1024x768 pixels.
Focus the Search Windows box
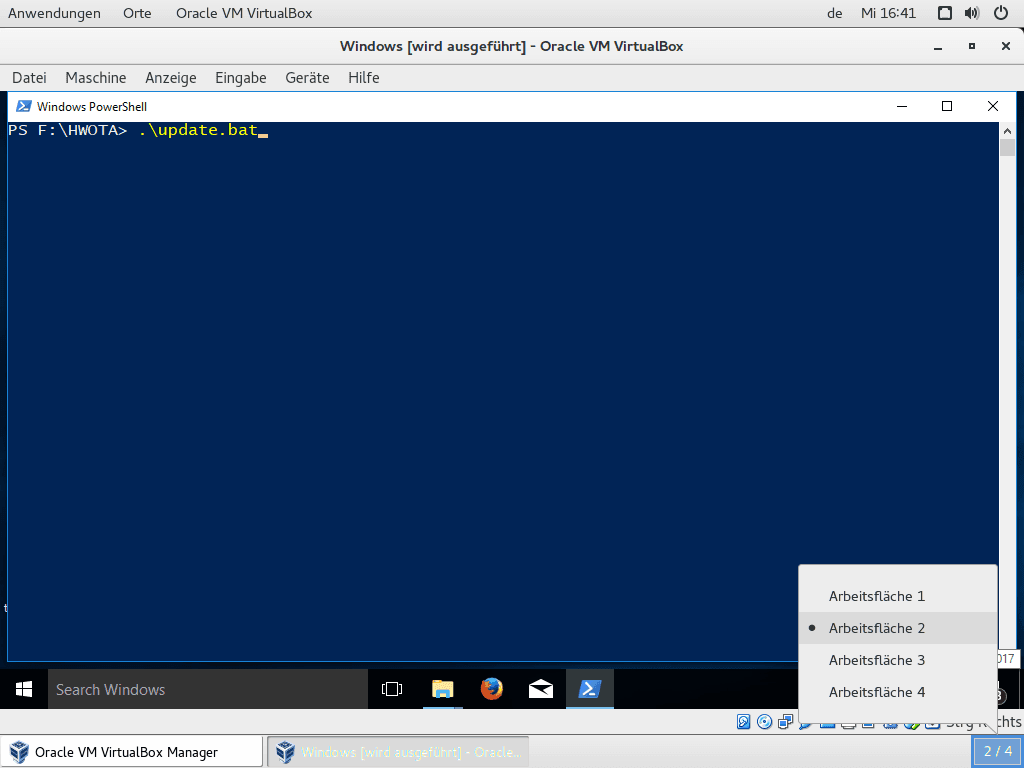point(208,689)
